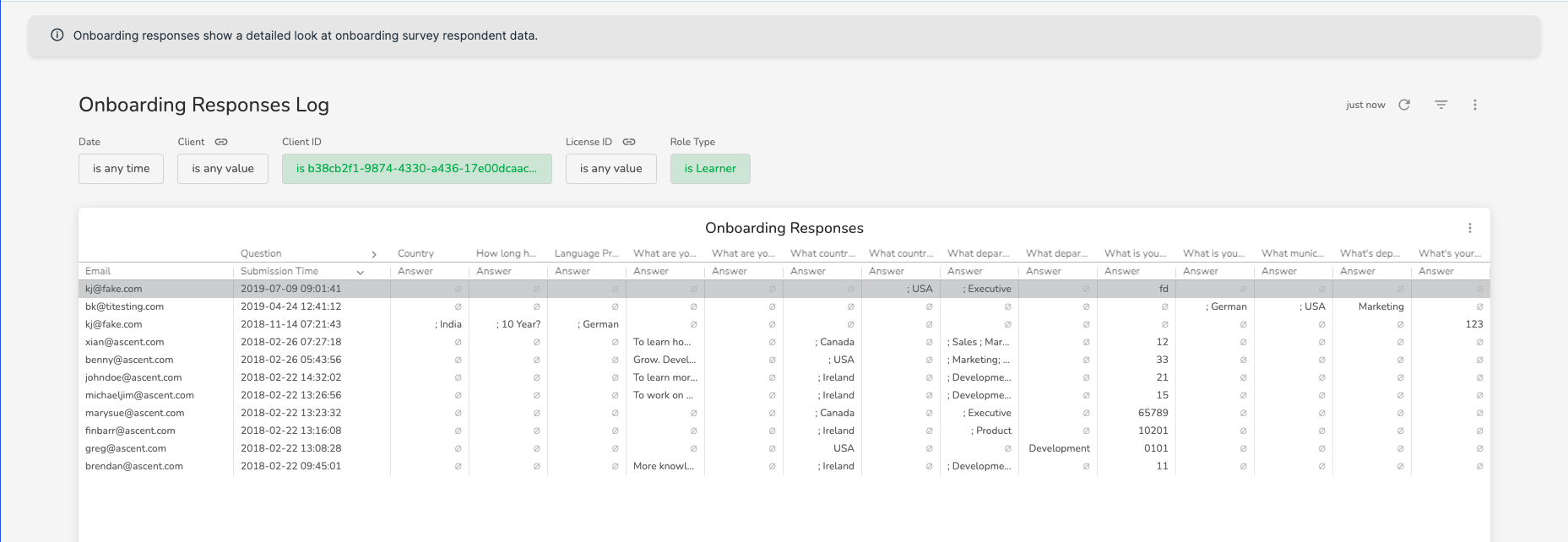Select email greg@ascent.com

pos(126,448)
